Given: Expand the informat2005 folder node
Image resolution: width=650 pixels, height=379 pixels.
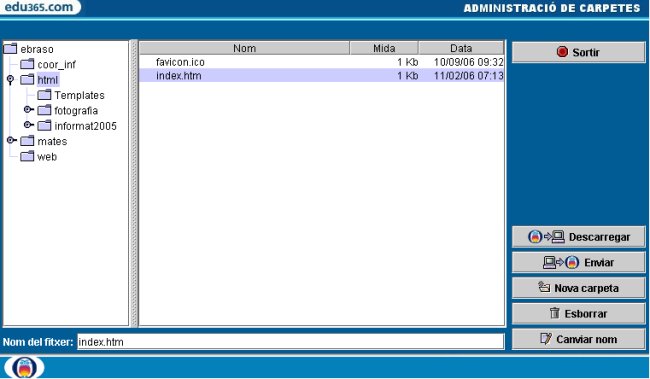Looking at the screenshot, I should point(28,125).
